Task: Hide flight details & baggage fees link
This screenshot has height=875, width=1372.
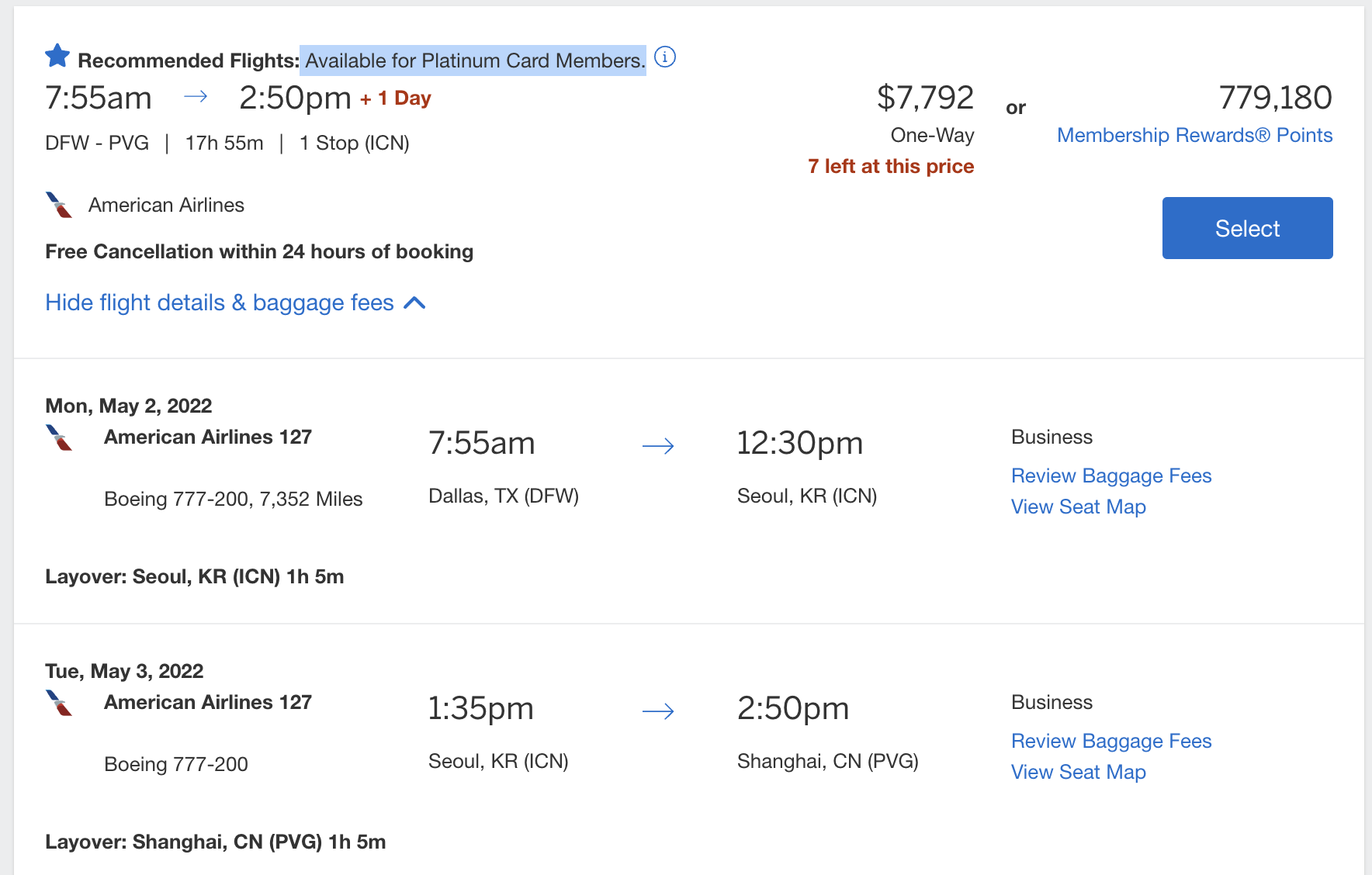Action: click(220, 303)
